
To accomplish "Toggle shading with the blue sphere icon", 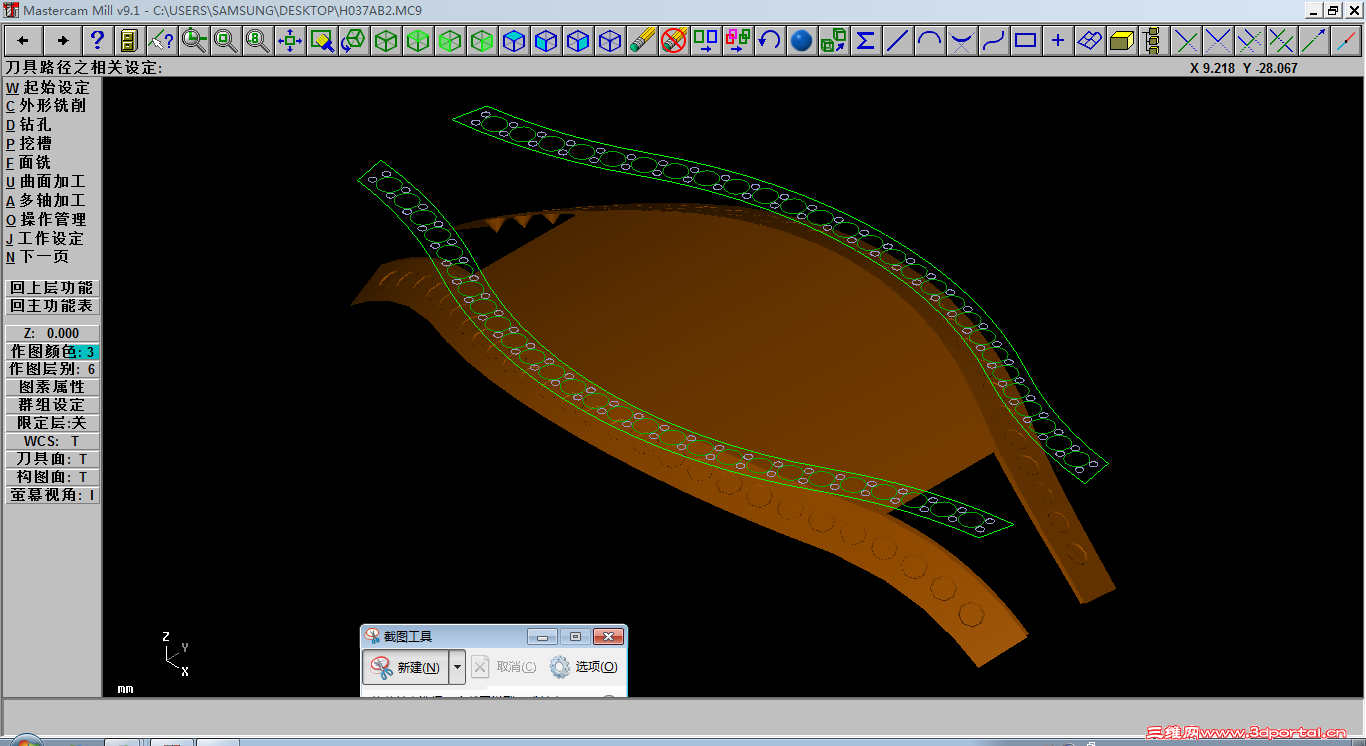I will 801,41.
